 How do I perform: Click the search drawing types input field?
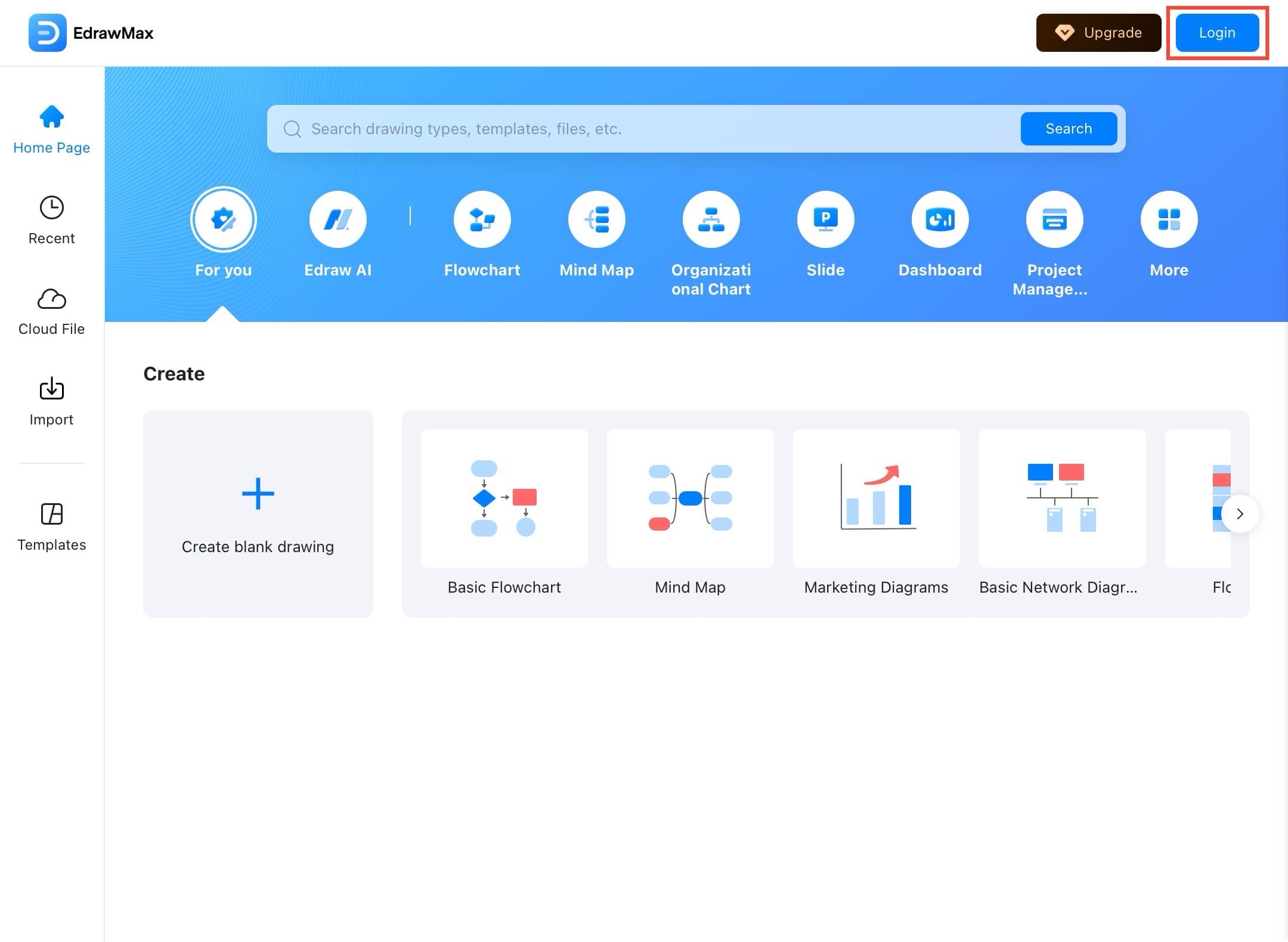point(596,129)
